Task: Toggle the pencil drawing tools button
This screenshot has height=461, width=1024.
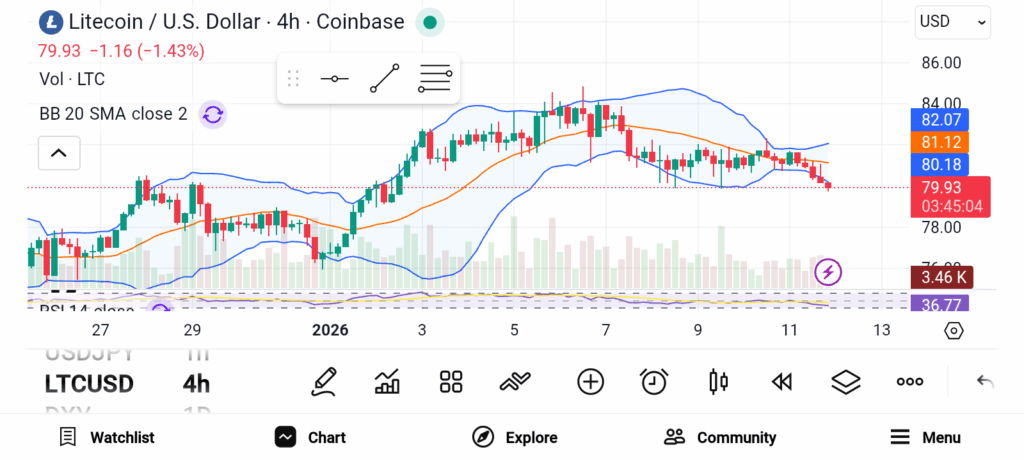Action: [323, 381]
